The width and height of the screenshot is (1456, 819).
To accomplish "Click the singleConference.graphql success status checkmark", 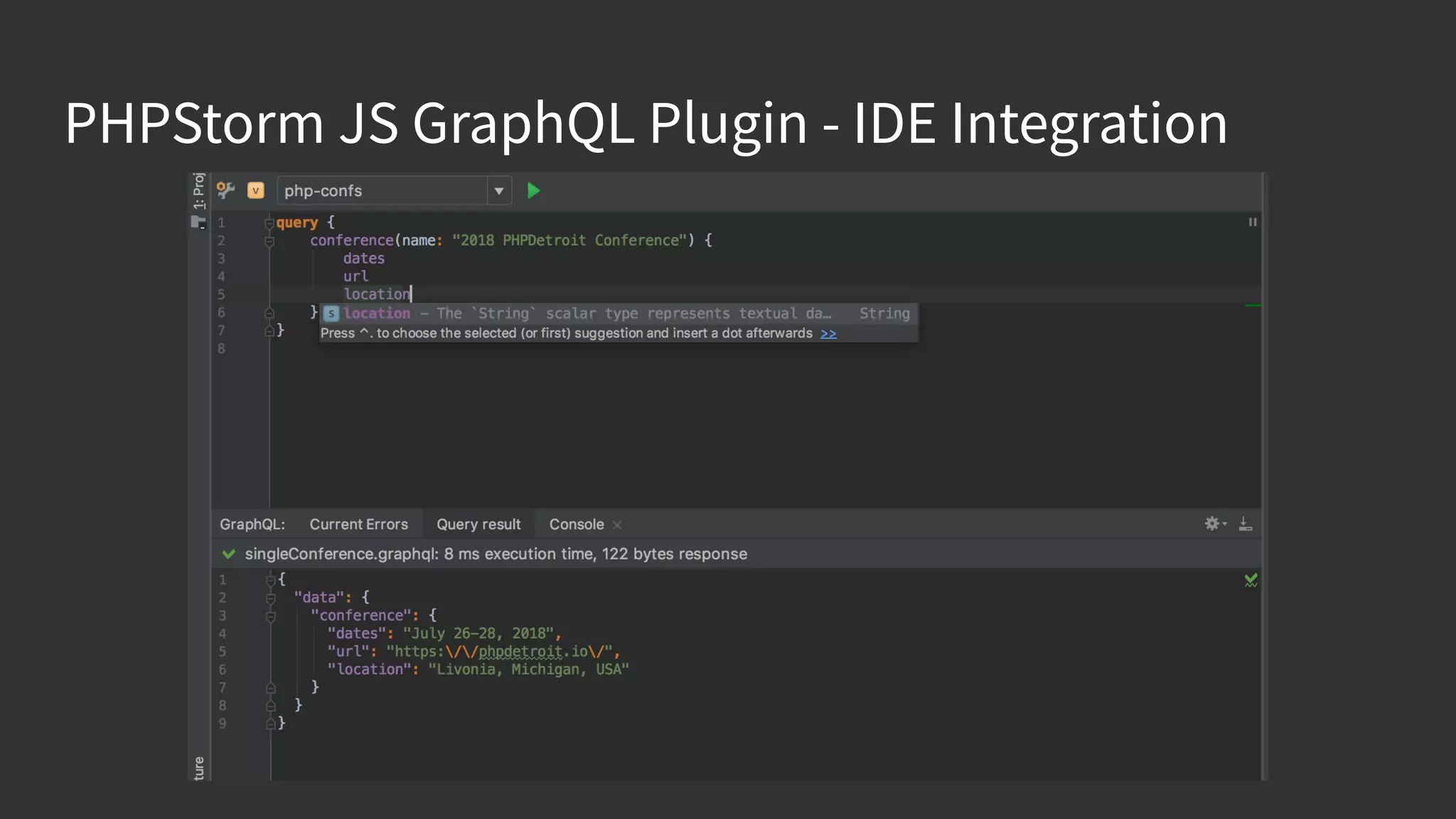I will click(229, 554).
